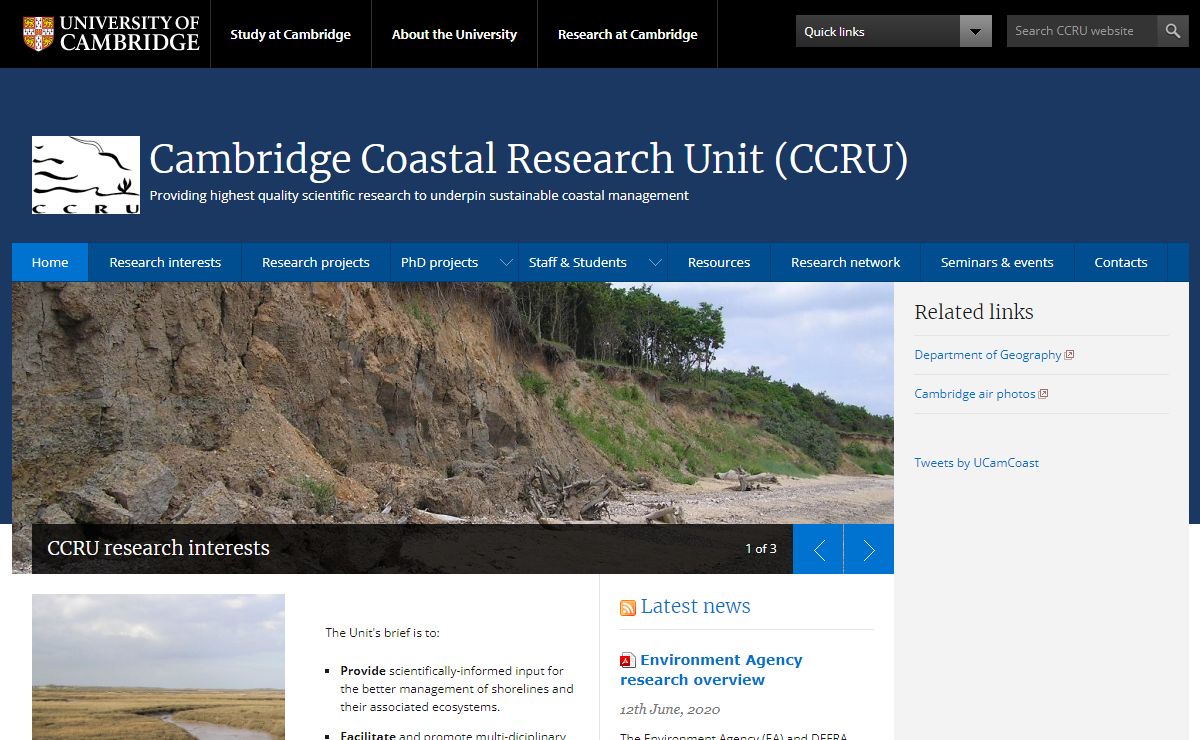1200x740 pixels.
Task: Click the CCRU logo image
Action: click(86, 175)
